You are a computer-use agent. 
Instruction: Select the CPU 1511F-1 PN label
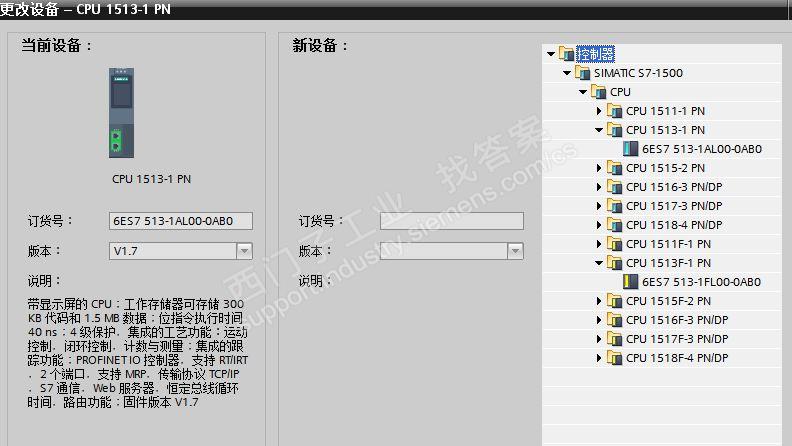pos(668,244)
